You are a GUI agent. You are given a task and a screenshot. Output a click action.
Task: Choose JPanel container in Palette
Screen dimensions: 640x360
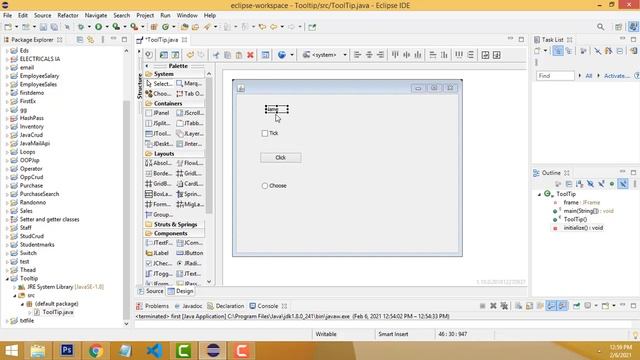tap(158, 113)
